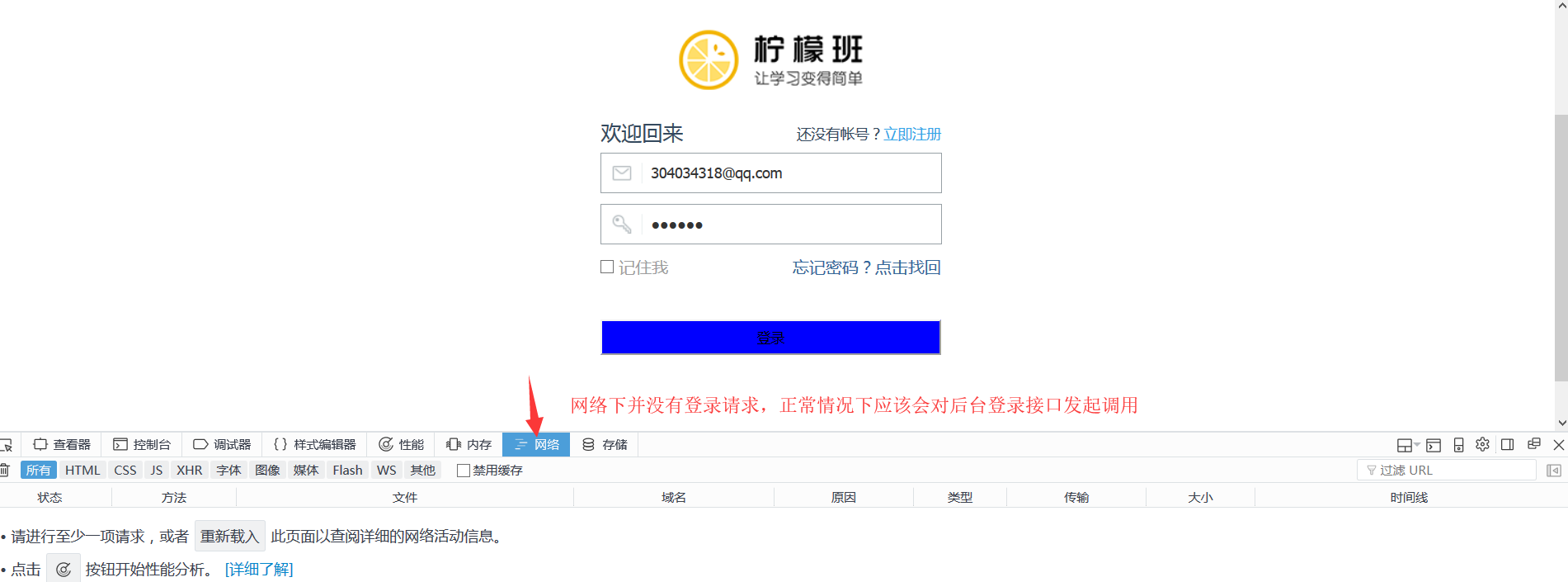This screenshot has height=582, width=1568.
Task: Open devtools in separate window icon
Action: pos(1534,444)
